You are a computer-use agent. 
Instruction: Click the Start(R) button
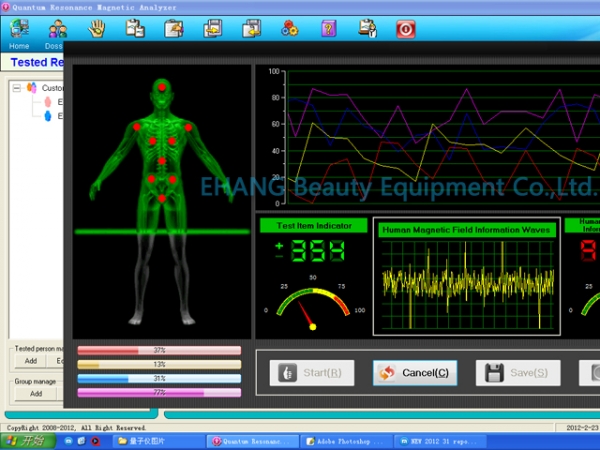312,373
